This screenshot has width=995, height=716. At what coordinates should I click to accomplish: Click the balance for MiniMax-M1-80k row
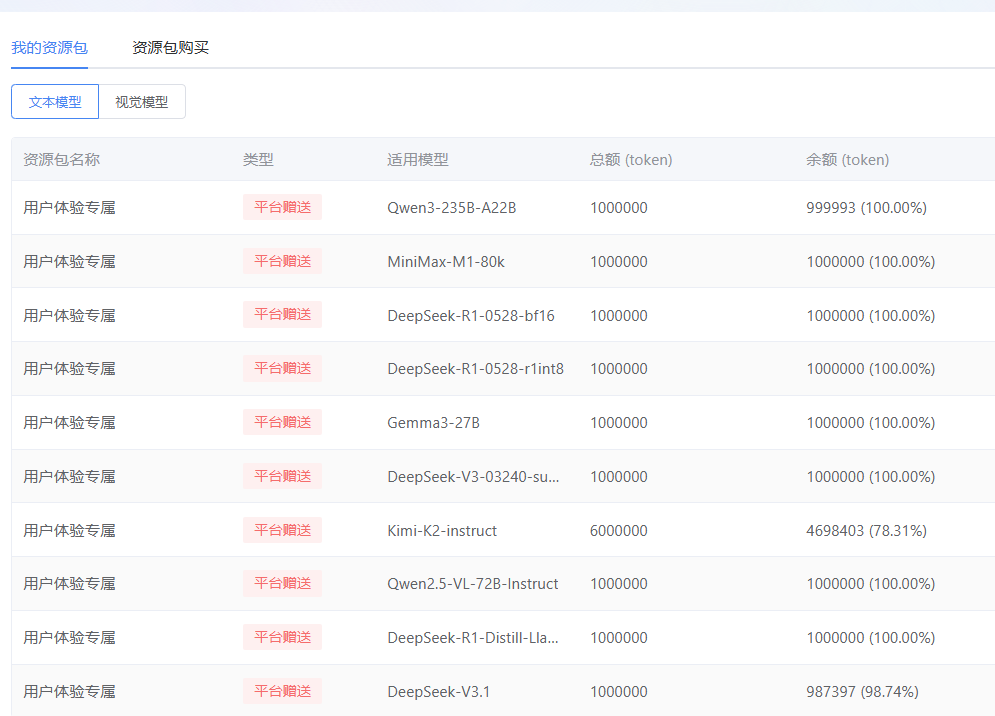(x=871, y=262)
